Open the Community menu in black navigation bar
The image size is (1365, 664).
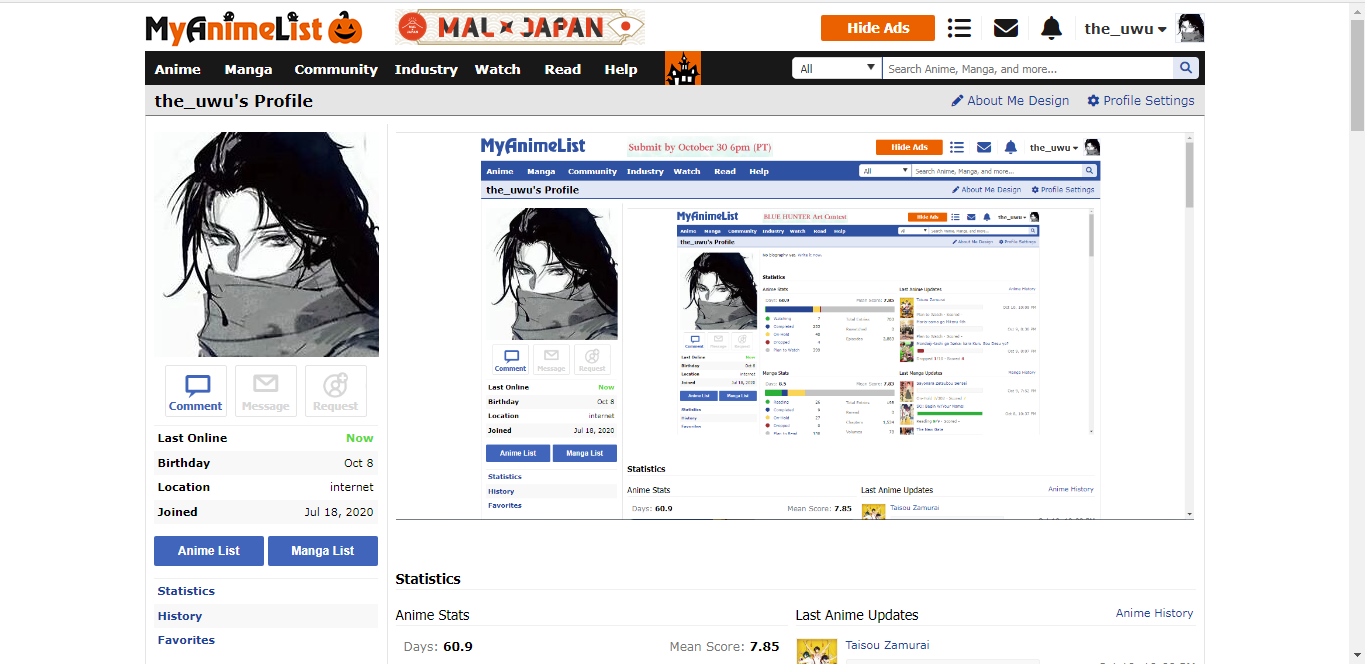(336, 69)
